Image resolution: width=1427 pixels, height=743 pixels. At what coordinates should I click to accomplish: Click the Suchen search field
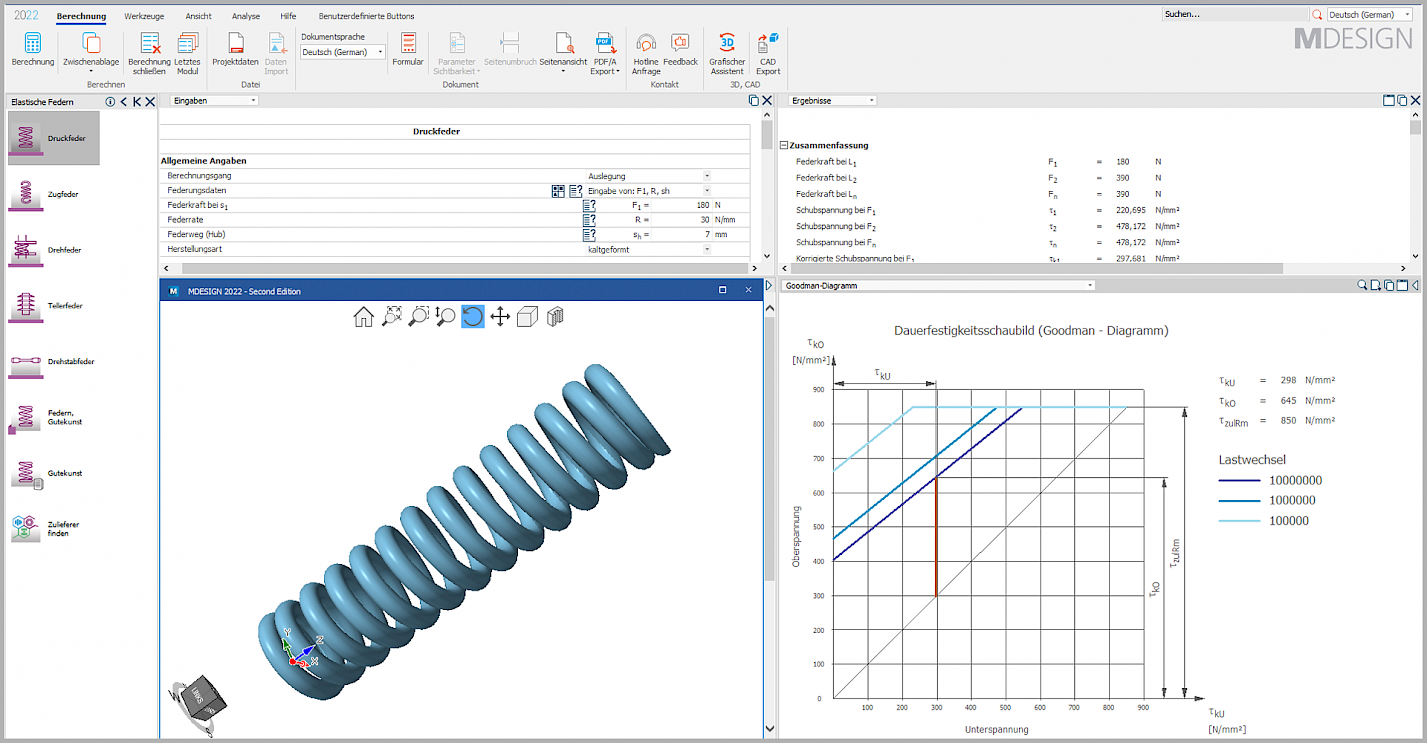pyautogui.click(x=1235, y=15)
